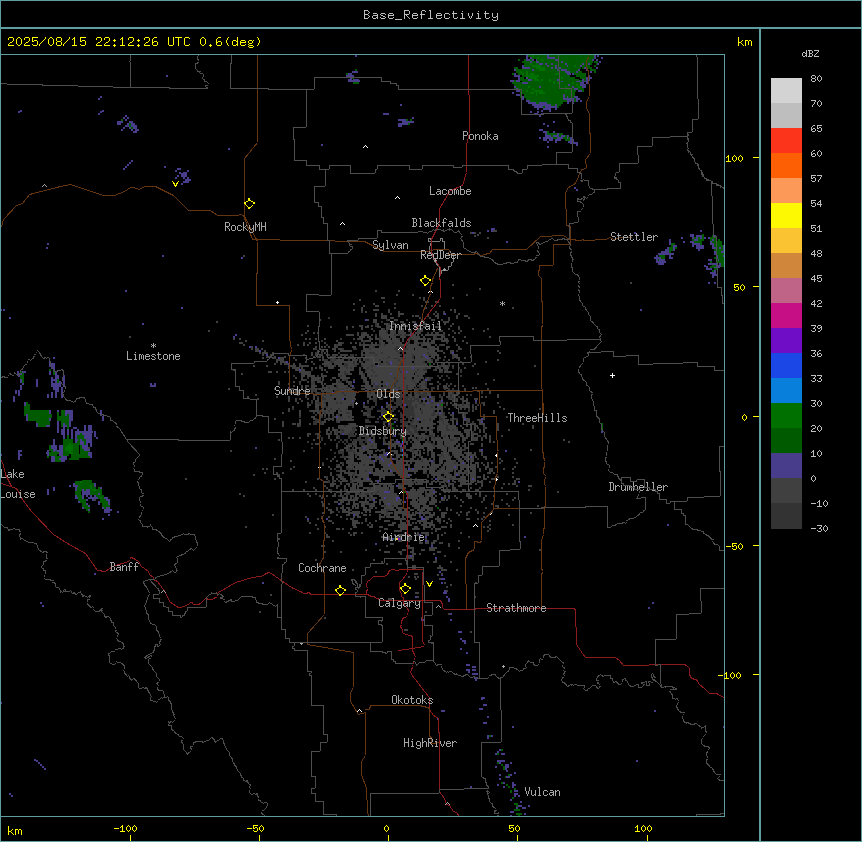862x842 pixels.
Task: Click the km unit label at bottom left
Action: 15,831
